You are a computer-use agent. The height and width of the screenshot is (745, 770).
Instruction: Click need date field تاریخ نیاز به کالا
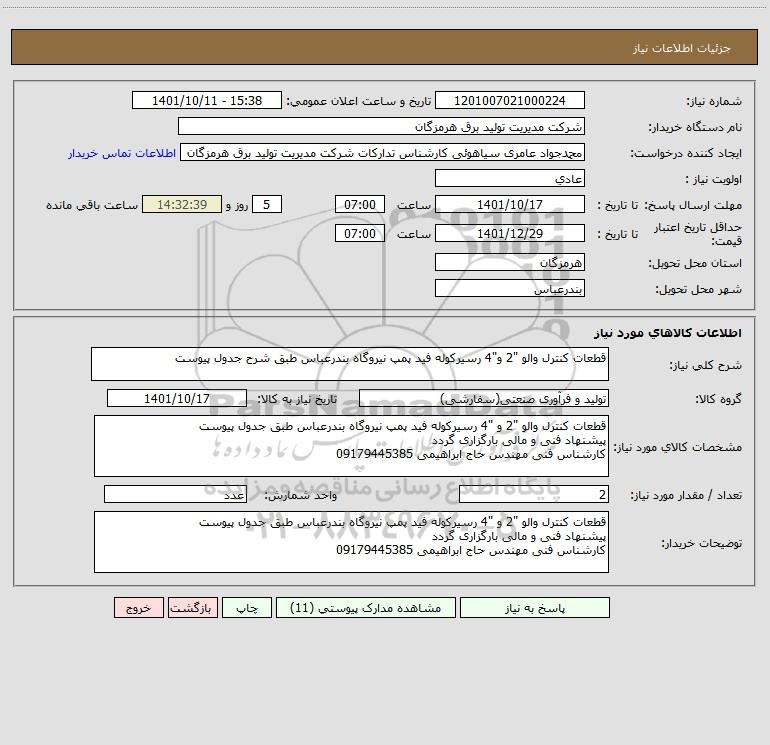pos(177,398)
